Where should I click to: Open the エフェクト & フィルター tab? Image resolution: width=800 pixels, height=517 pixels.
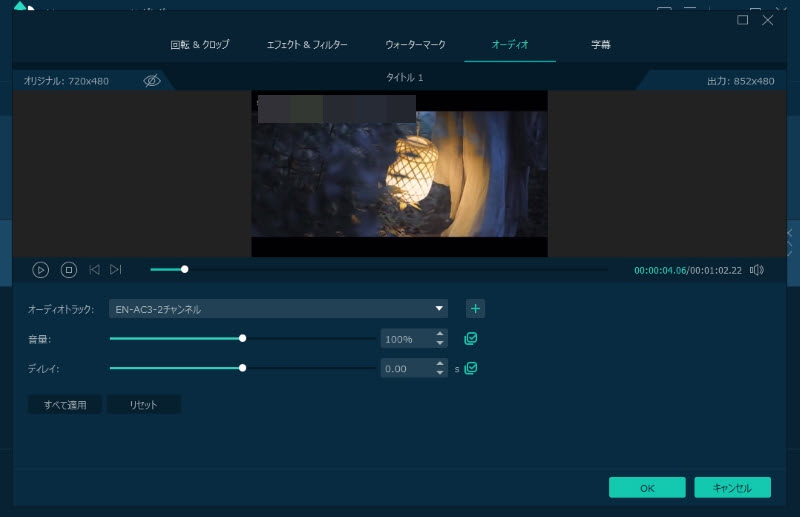coord(307,45)
